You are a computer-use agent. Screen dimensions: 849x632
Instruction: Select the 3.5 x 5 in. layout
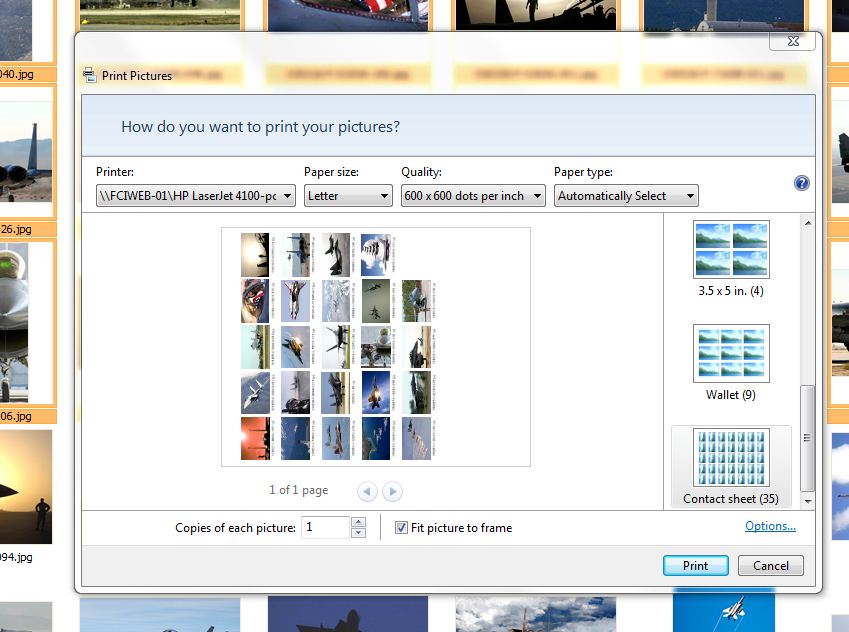tap(730, 258)
